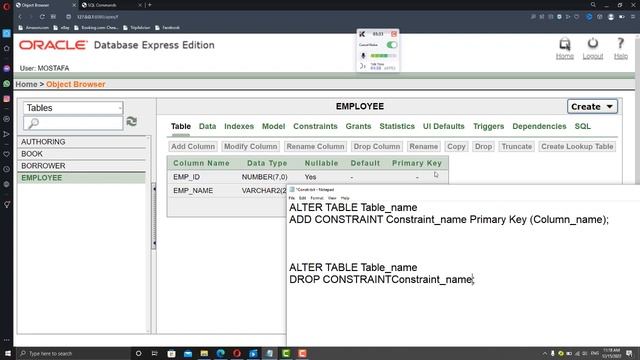640x360 pixels.
Task: Click the browser reload button
Action: coord(42,17)
